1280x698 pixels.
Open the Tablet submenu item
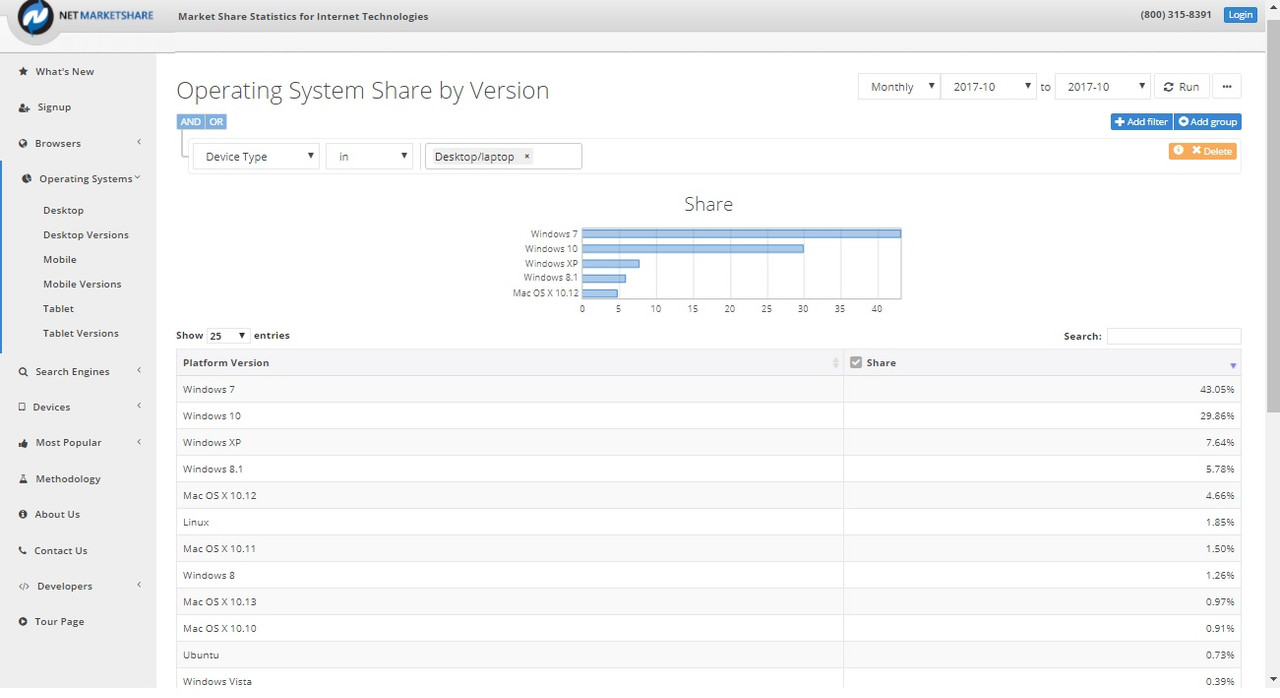pyautogui.click(x=58, y=309)
